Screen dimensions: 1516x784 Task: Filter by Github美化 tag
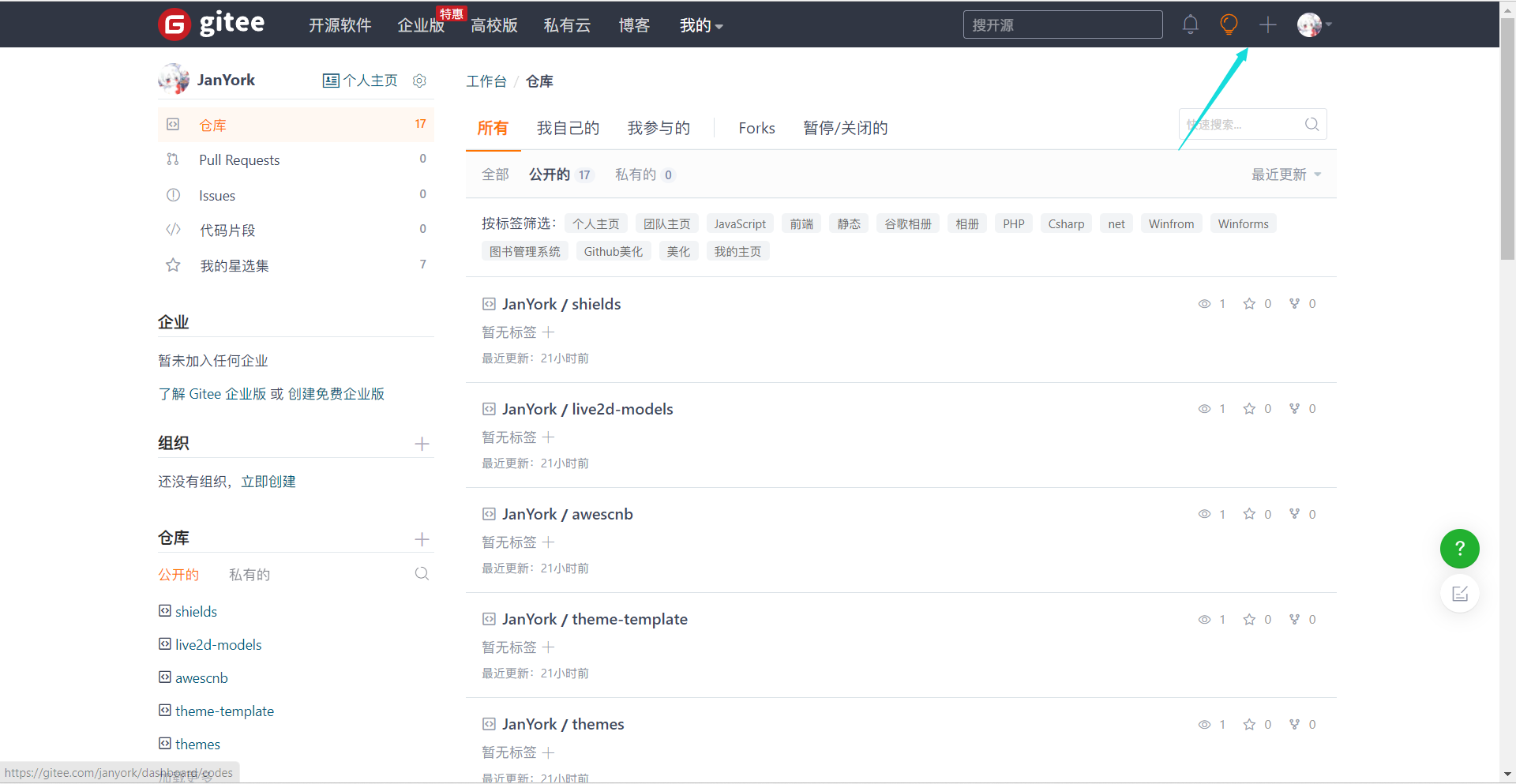click(x=614, y=251)
